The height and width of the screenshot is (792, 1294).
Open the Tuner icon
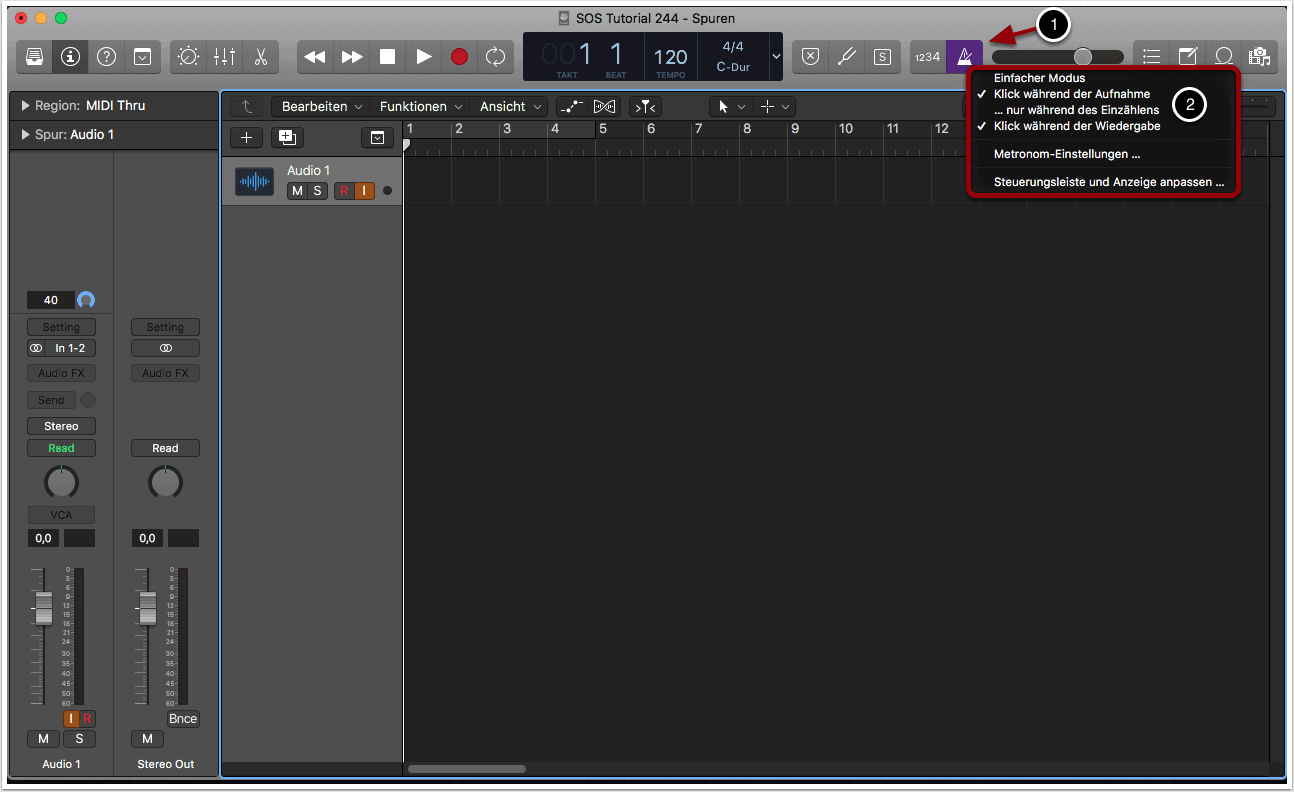click(x=846, y=57)
